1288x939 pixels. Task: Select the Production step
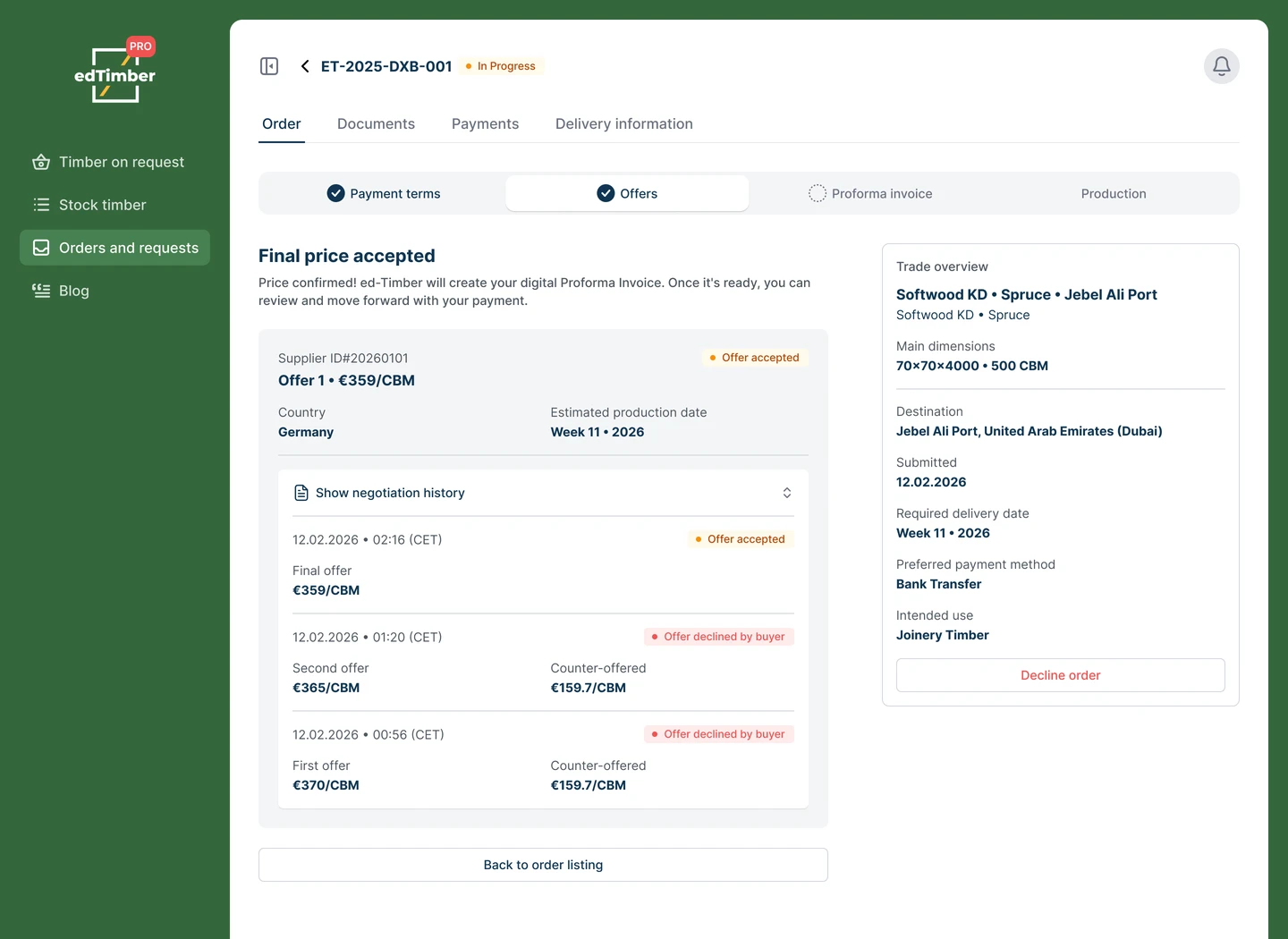[1114, 193]
